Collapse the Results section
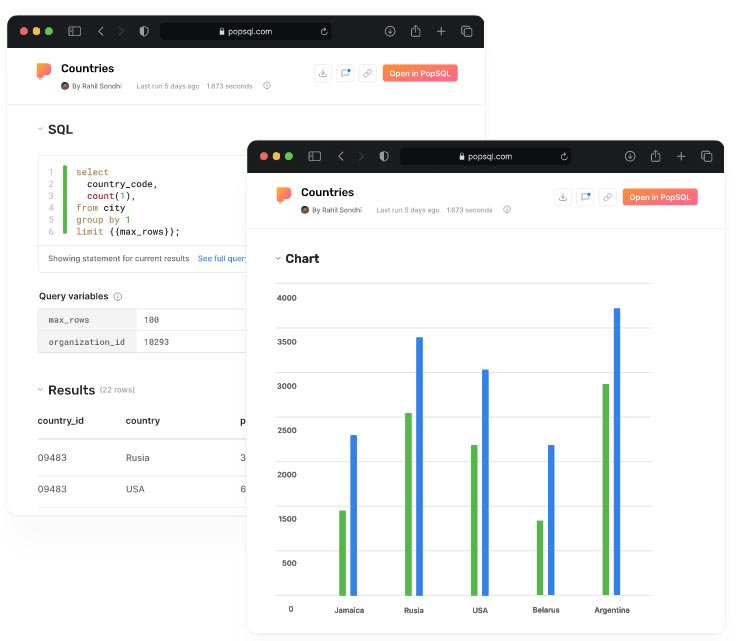 coord(40,390)
